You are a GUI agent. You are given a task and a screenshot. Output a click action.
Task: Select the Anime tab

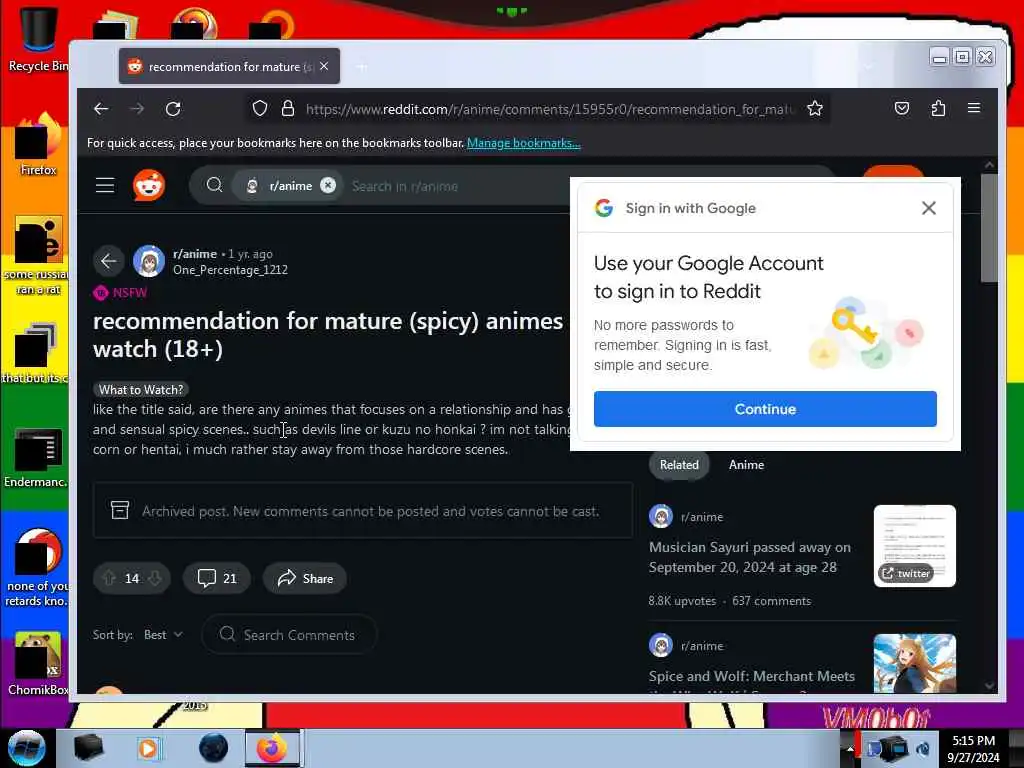pyautogui.click(x=746, y=465)
